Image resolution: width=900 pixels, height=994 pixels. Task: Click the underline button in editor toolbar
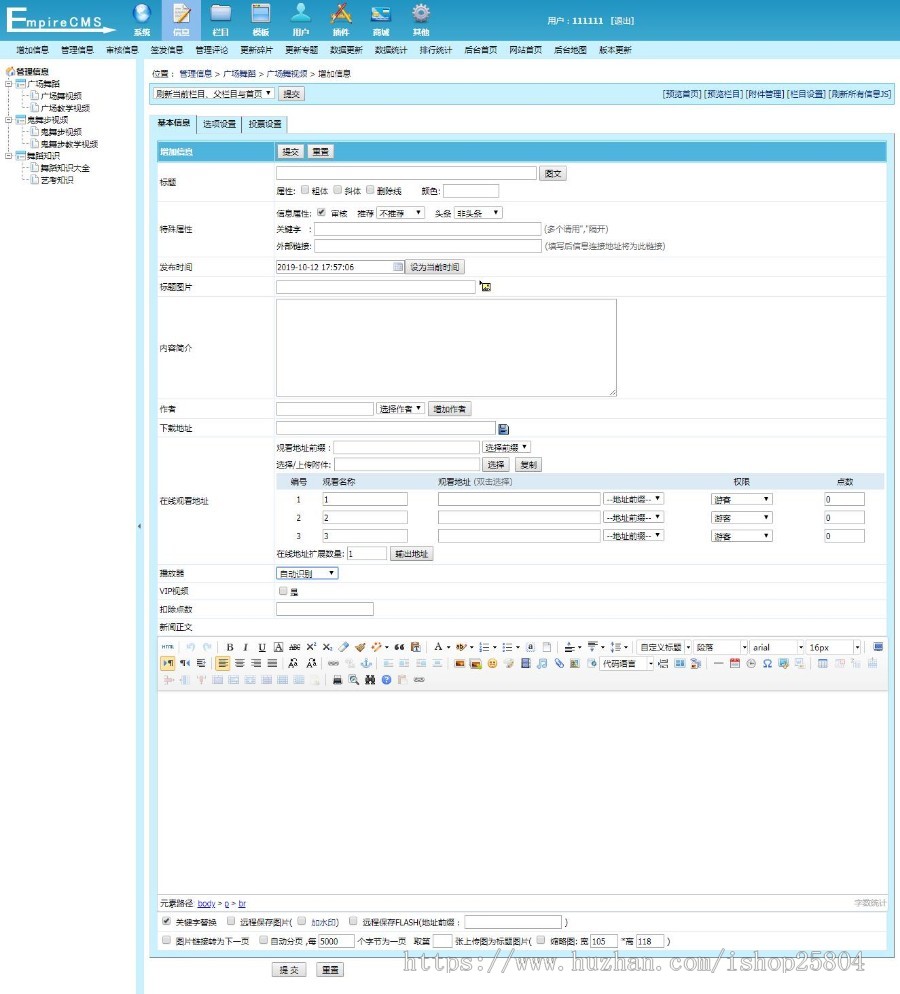click(x=262, y=647)
